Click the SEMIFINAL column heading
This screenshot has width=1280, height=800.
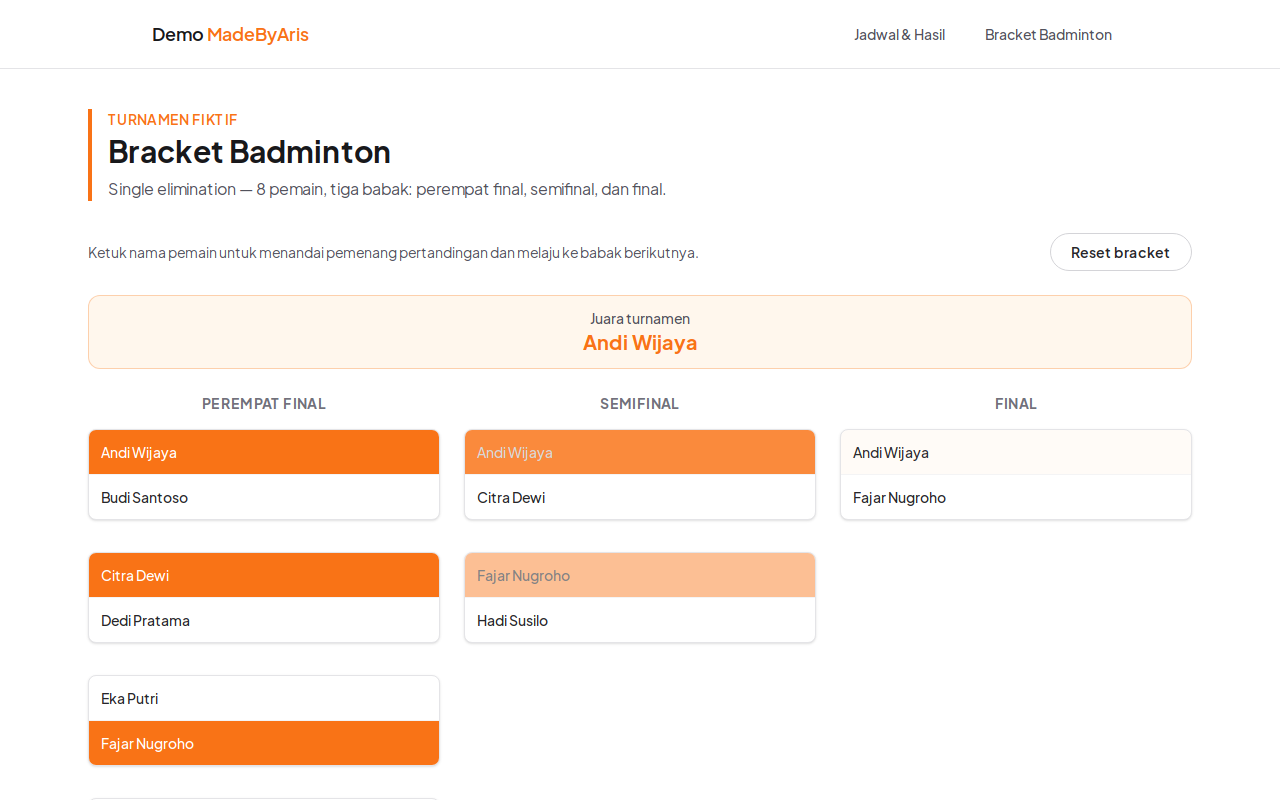(640, 404)
